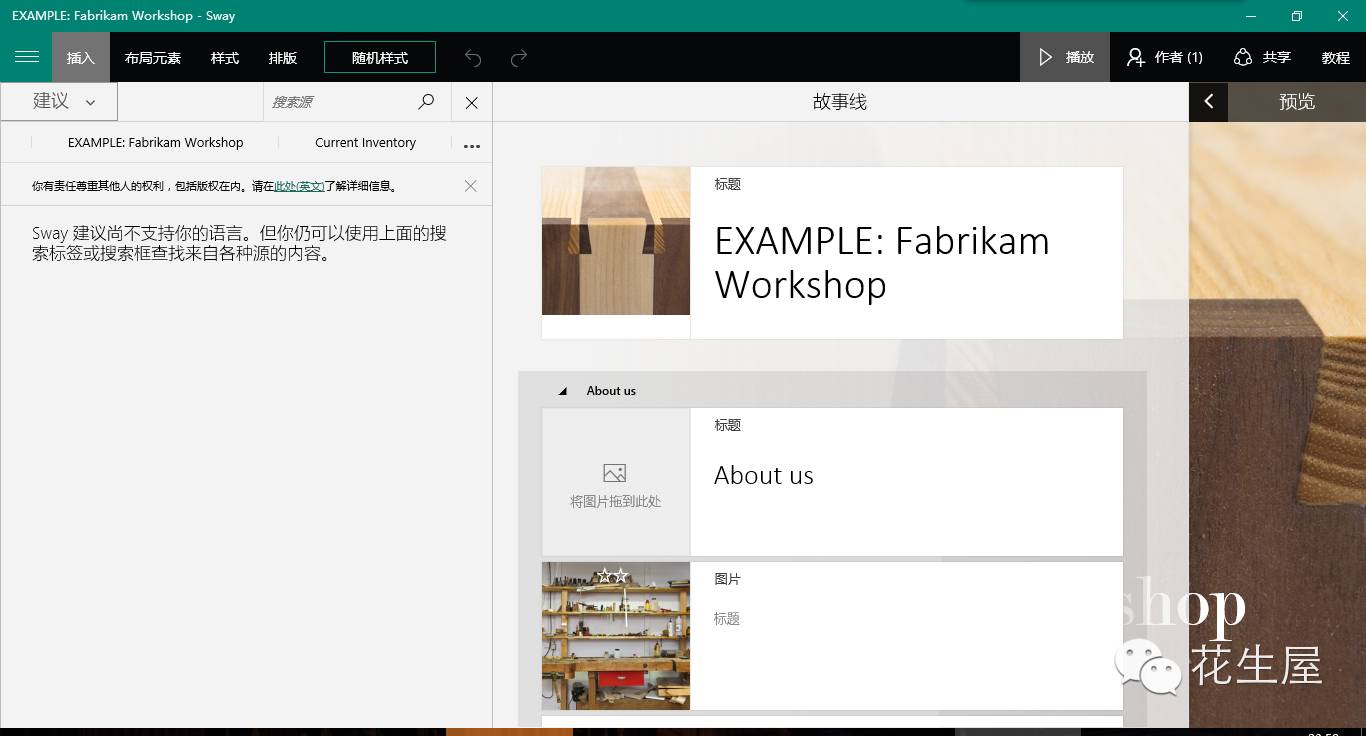Image resolution: width=1366 pixels, height=736 pixels.
Task: Click the 共享 share button
Action: 1262,57
